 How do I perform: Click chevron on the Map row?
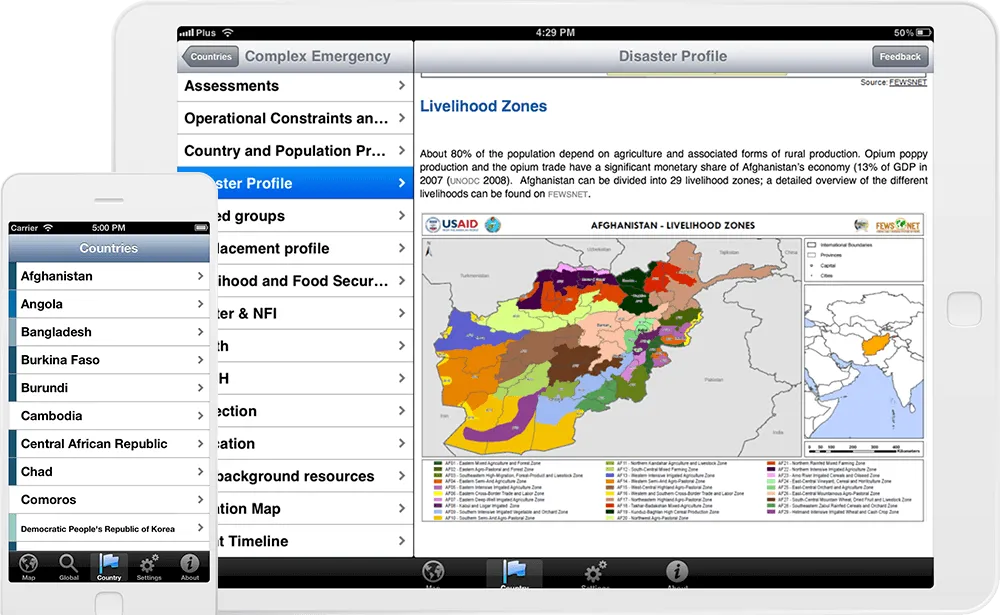click(x=402, y=508)
